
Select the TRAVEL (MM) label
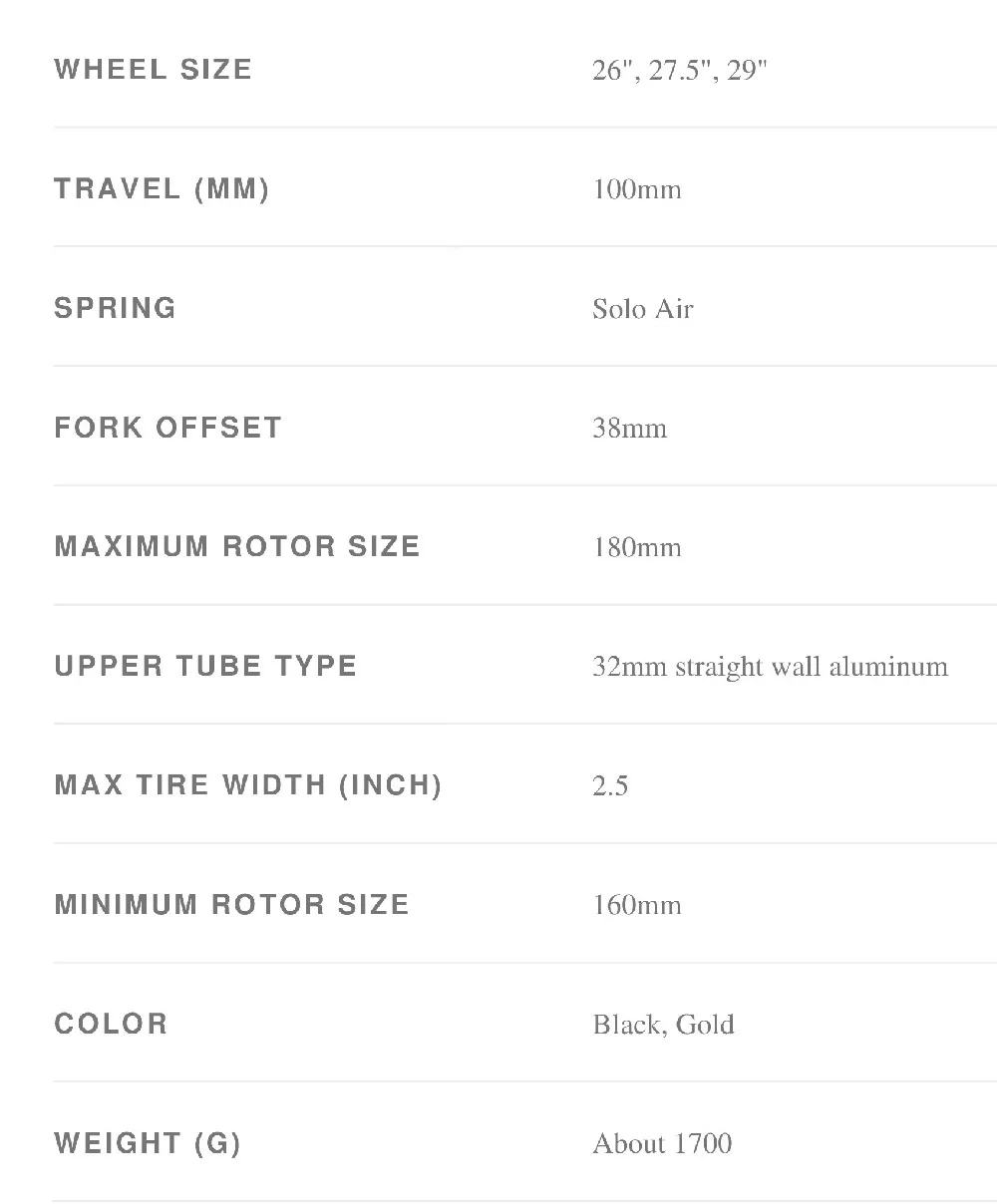pos(162,189)
